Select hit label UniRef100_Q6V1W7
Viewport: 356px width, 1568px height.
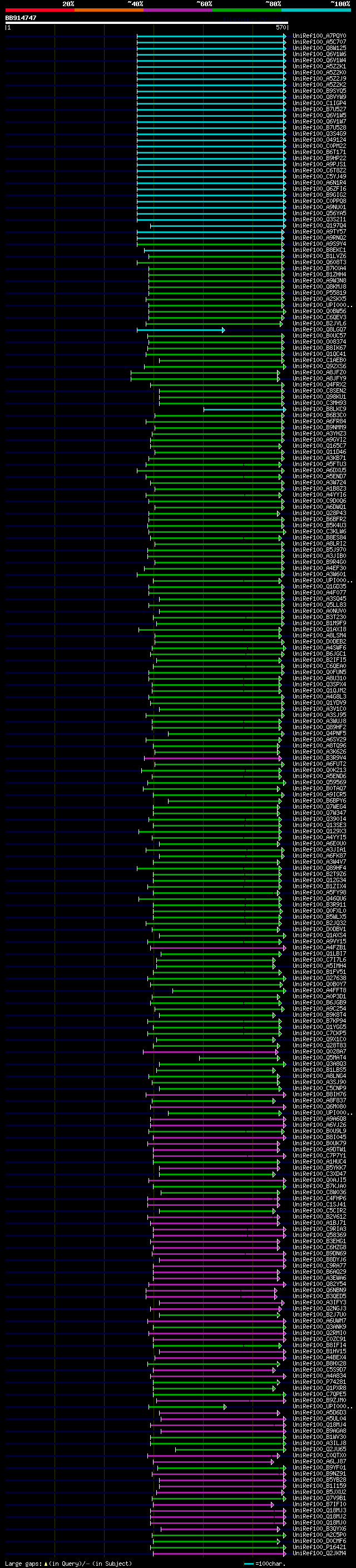click(319, 121)
